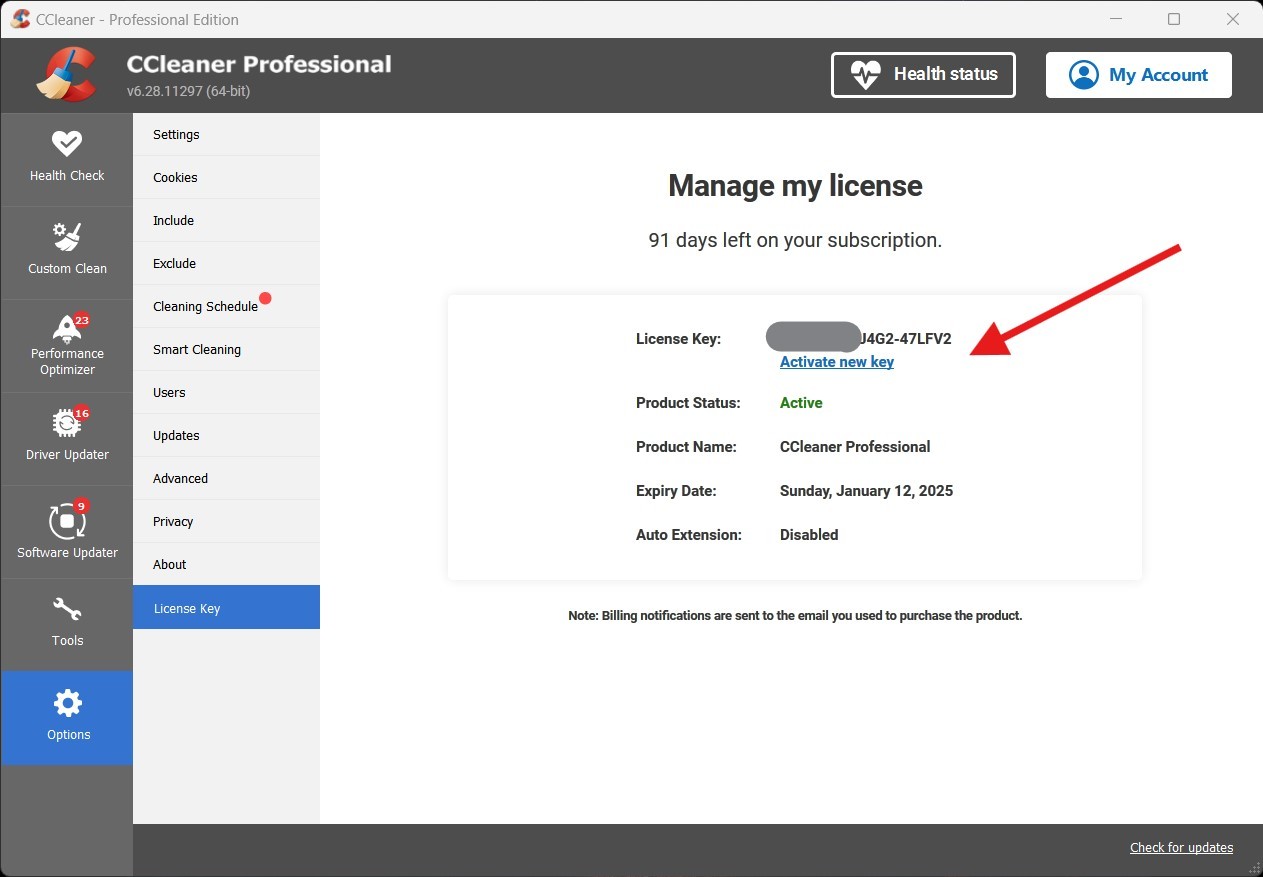Click the user avatar icon in My Account
The image size is (1263, 877).
1083,75
